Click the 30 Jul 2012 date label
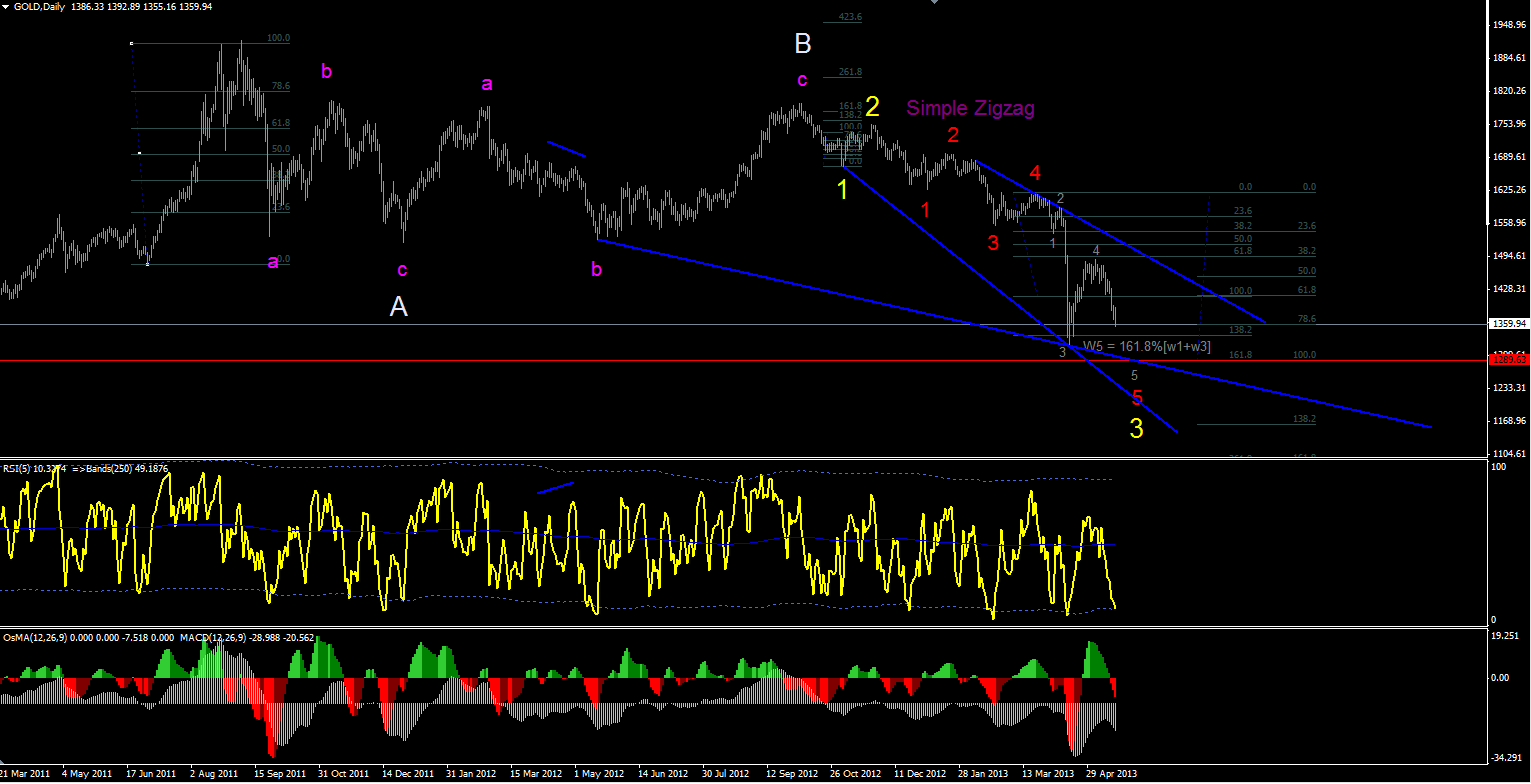 (x=727, y=773)
